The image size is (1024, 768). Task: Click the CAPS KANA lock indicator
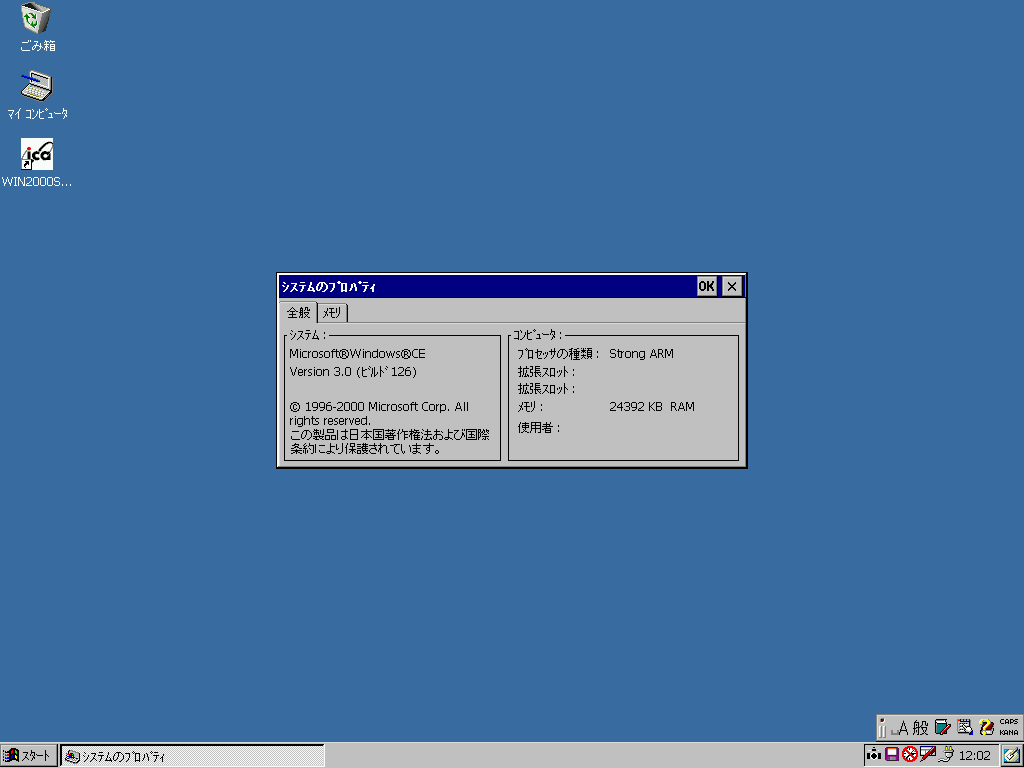[1009, 728]
